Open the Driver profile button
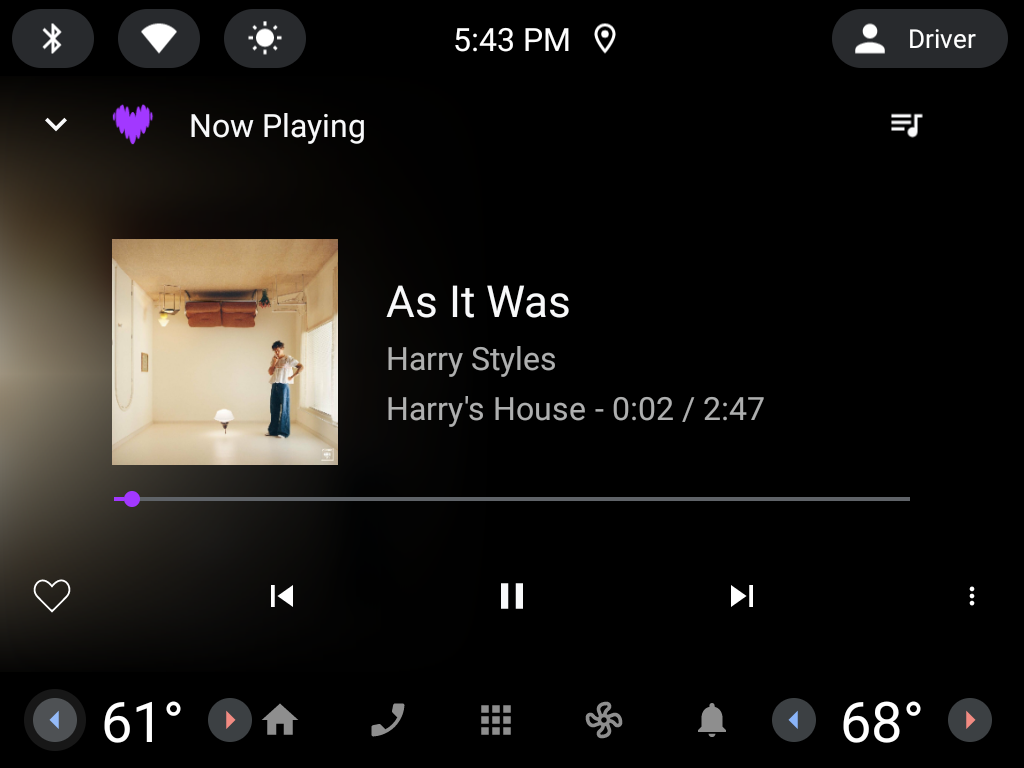Viewport: 1024px width, 768px height. pyautogui.click(x=920, y=39)
